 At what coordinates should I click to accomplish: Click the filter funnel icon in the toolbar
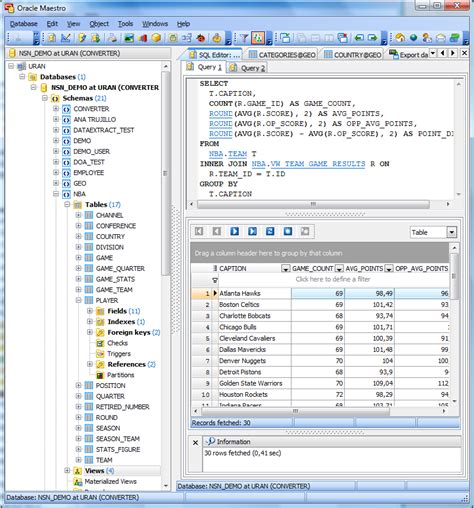click(x=244, y=38)
